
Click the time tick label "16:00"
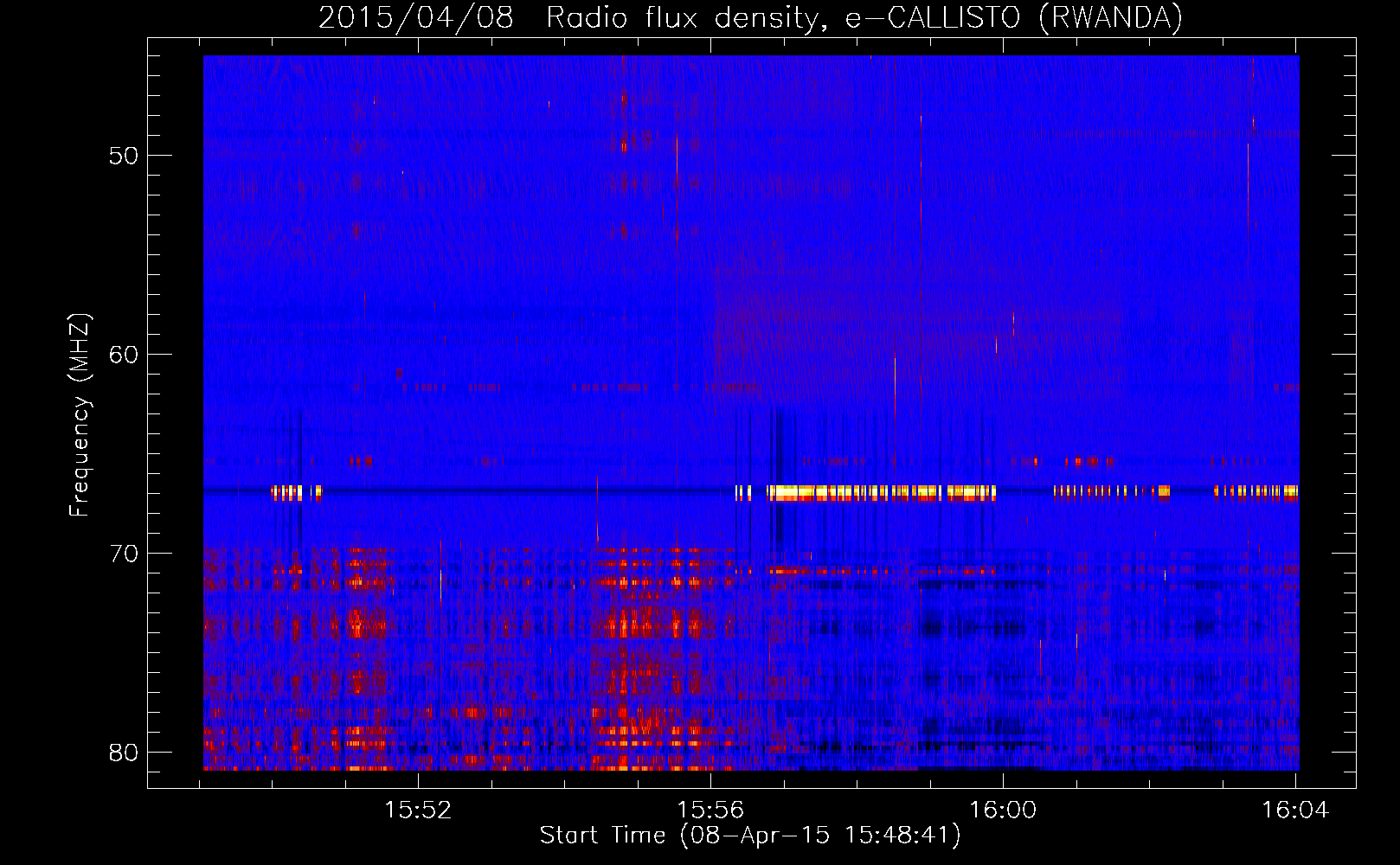click(x=1003, y=811)
